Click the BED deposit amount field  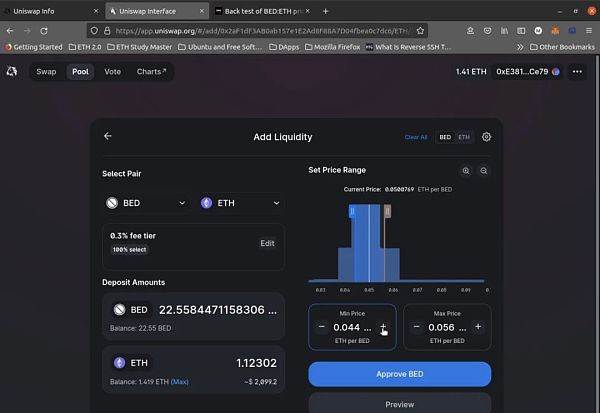(x=218, y=310)
